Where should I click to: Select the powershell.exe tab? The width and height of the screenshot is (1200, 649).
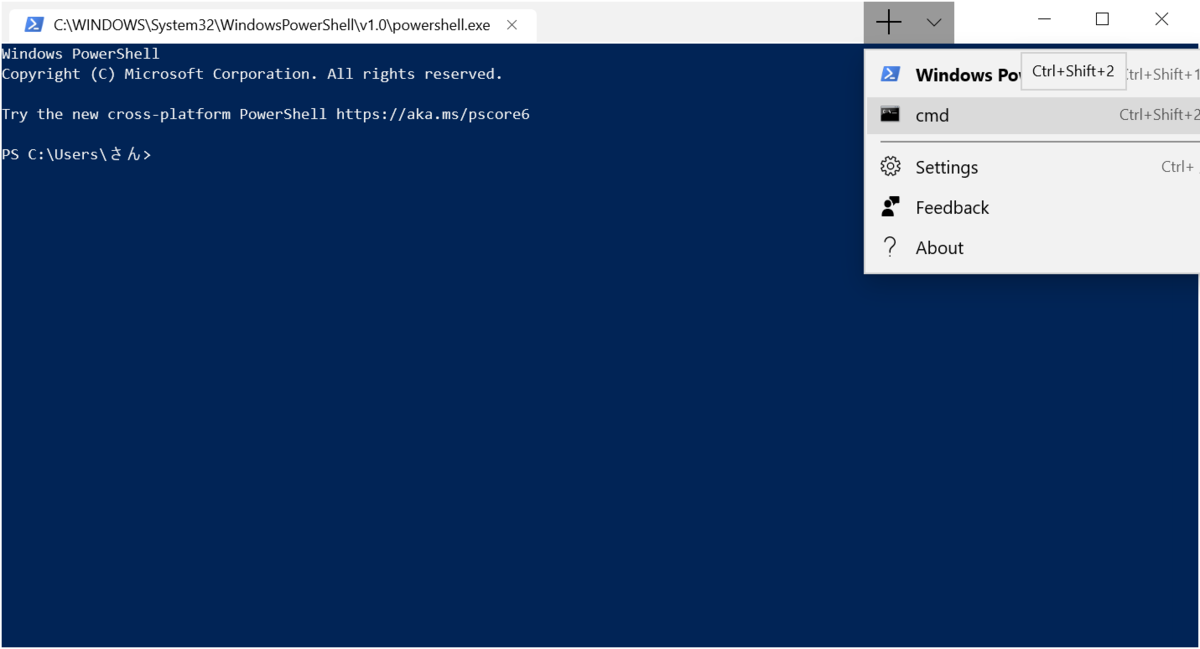coord(272,25)
